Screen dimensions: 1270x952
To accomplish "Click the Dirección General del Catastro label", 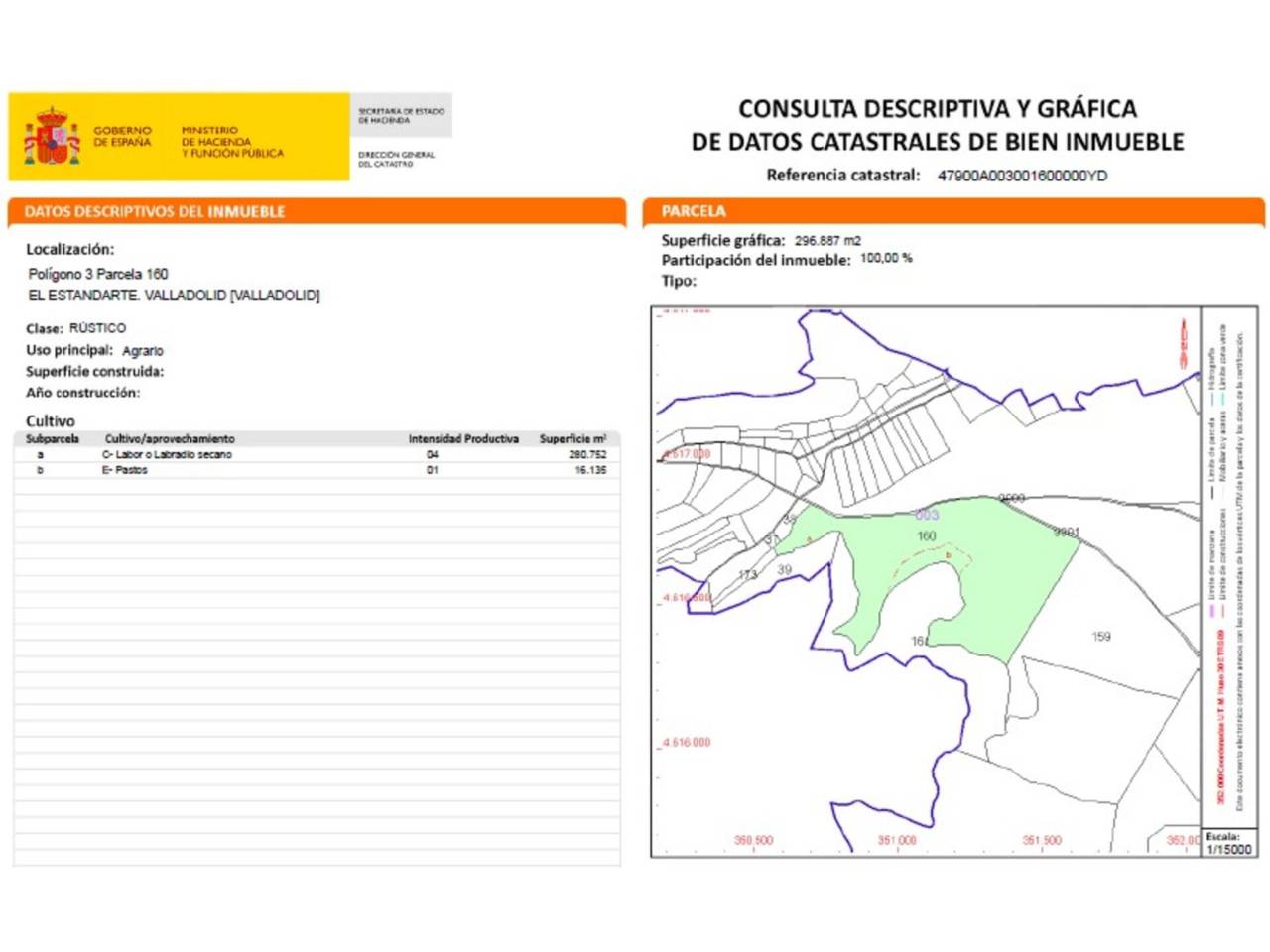I will coord(396,159).
